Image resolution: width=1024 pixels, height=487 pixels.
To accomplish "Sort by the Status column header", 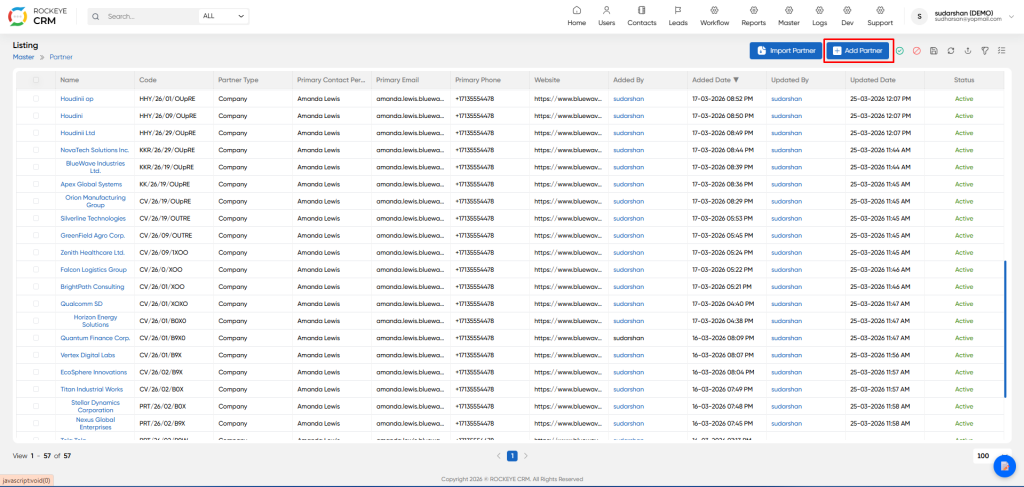I will click(964, 80).
